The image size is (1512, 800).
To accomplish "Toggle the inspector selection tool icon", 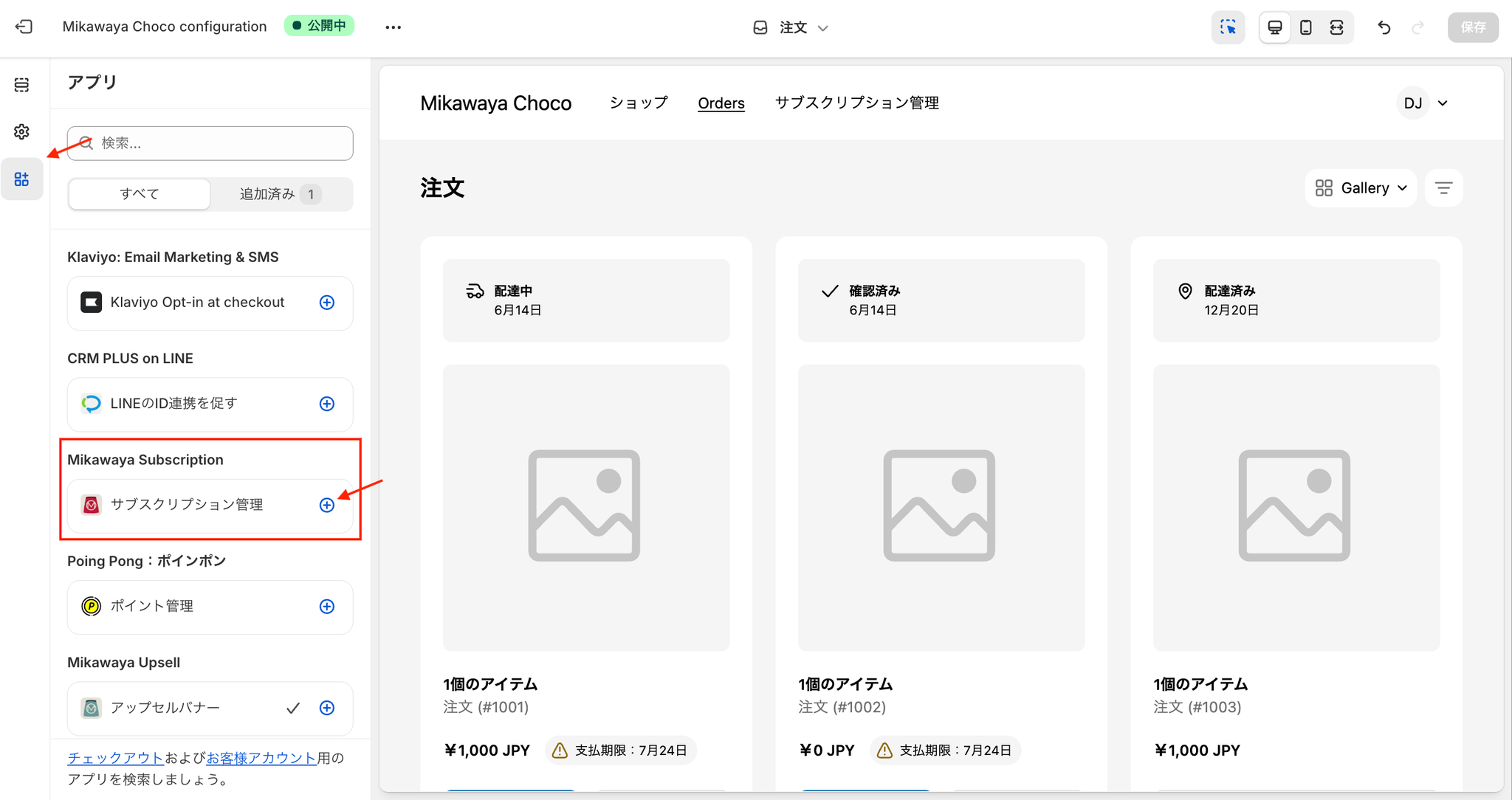I will tap(1228, 27).
